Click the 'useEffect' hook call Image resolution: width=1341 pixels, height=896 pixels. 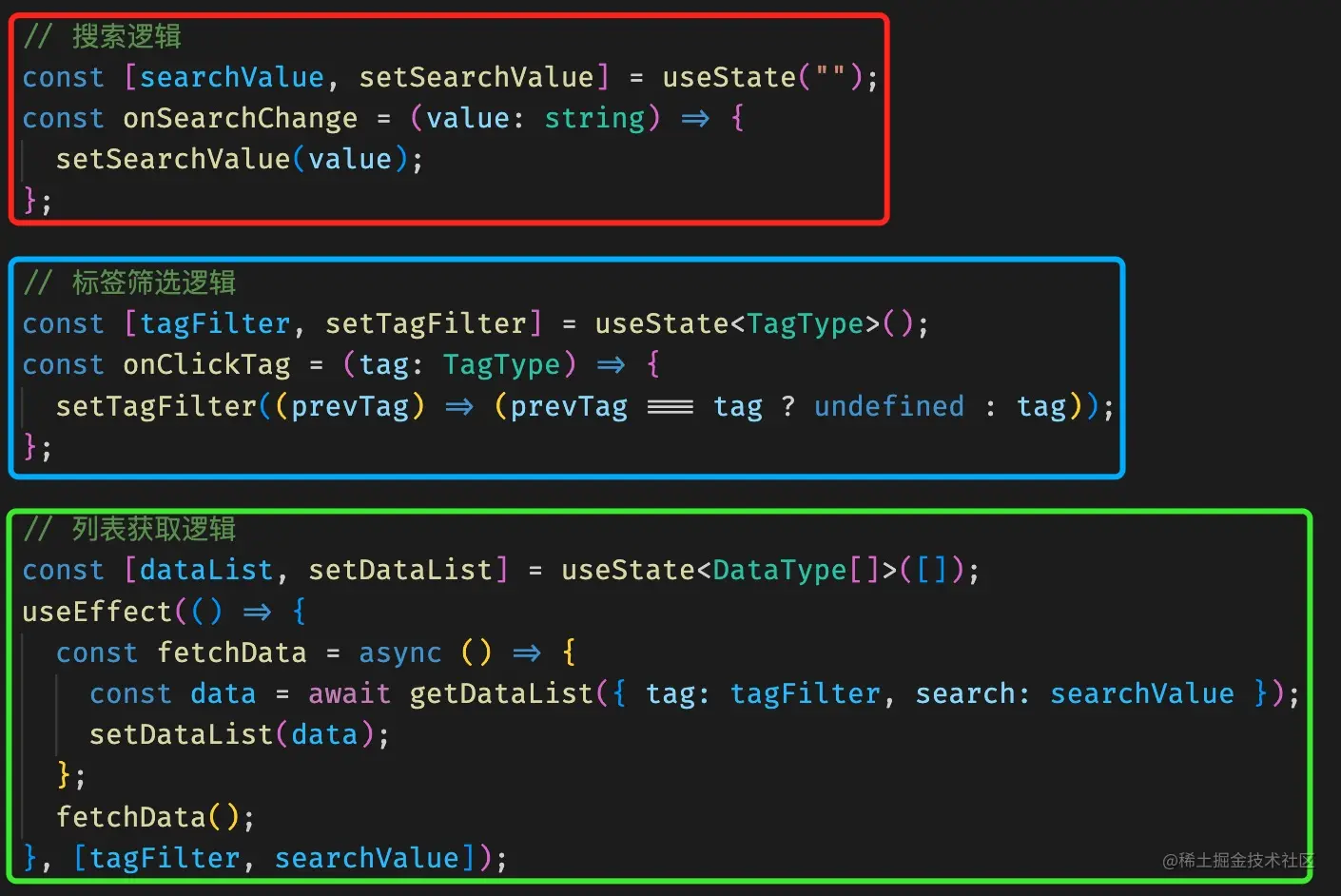[97, 611]
